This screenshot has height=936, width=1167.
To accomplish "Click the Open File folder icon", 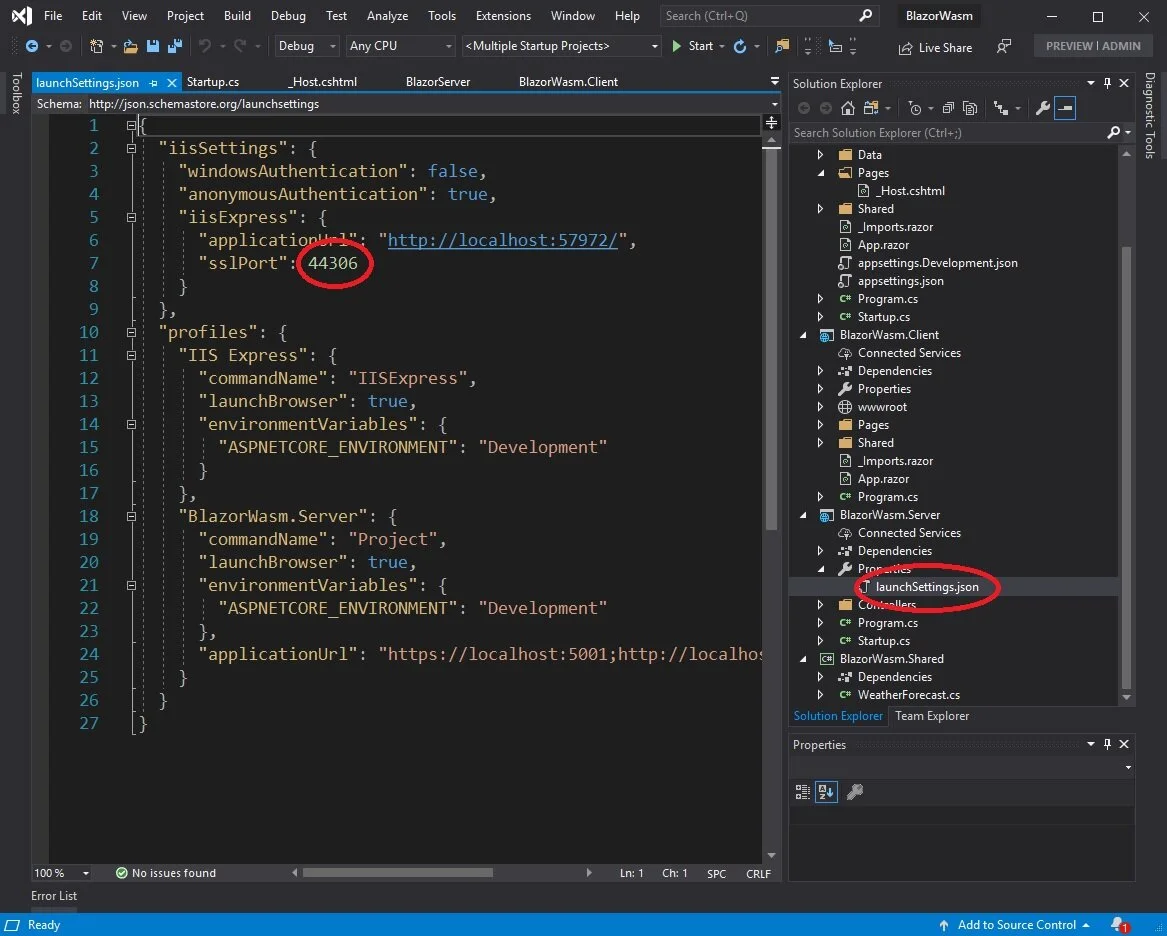I will point(130,46).
